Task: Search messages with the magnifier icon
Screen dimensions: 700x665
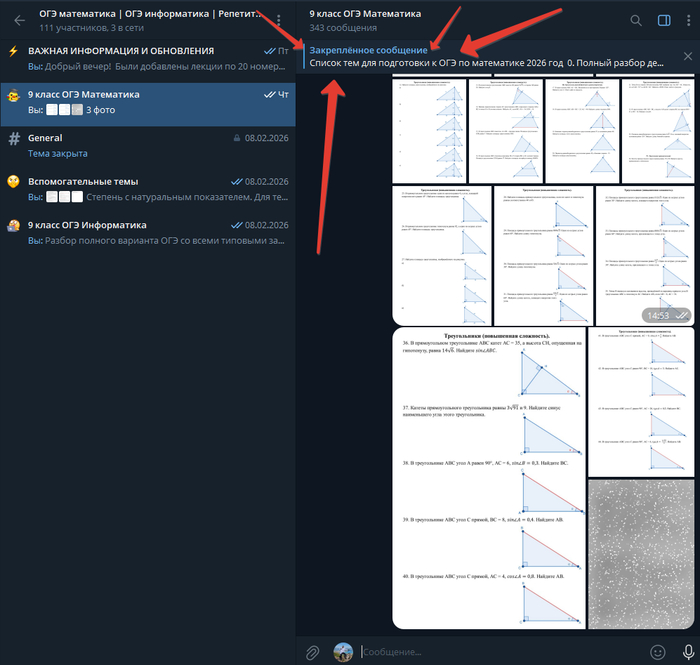Action: pyautogui.click(x=636, y=20)
